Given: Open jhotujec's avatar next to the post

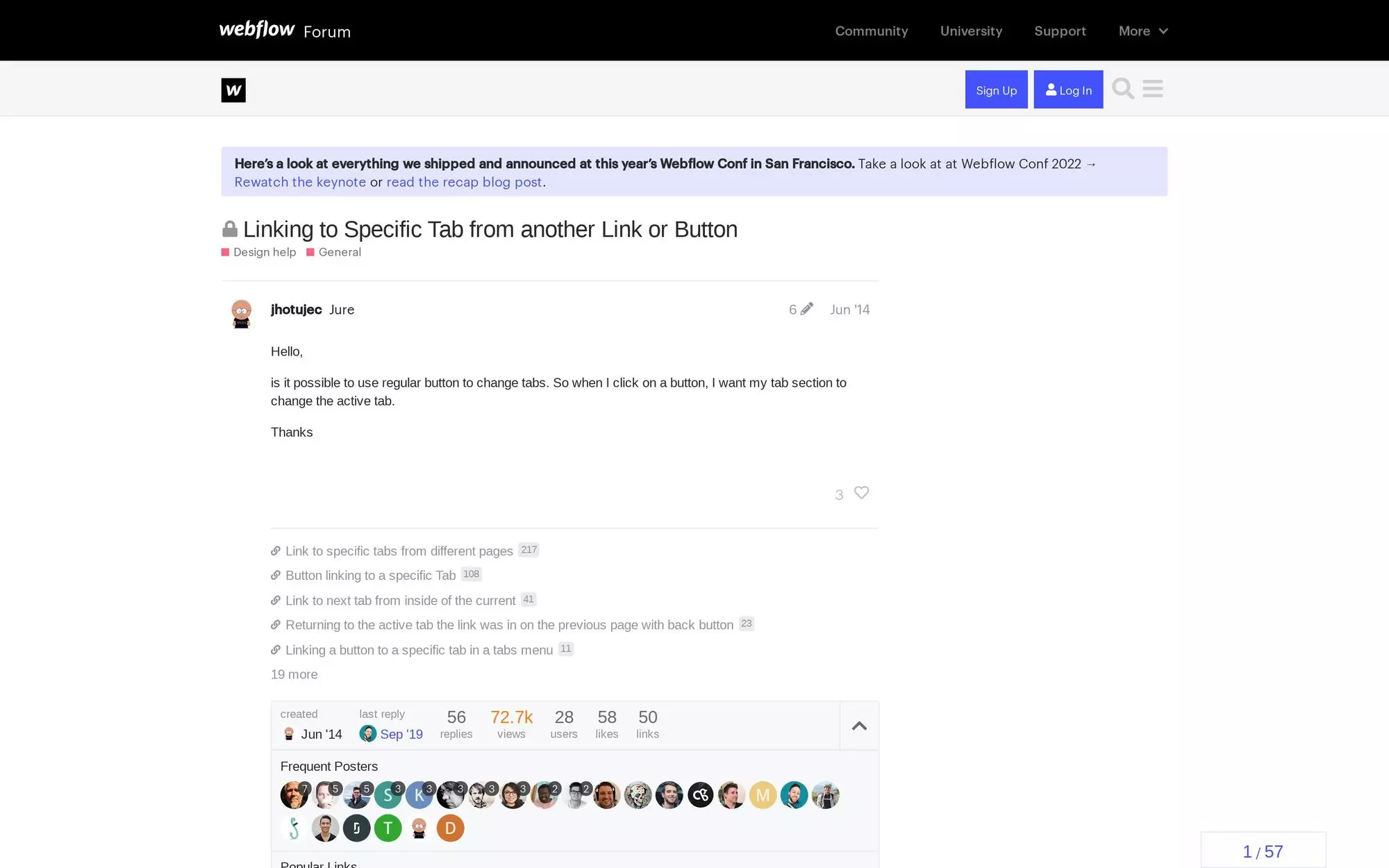Looking at the screenshot, I should [240, 313].
